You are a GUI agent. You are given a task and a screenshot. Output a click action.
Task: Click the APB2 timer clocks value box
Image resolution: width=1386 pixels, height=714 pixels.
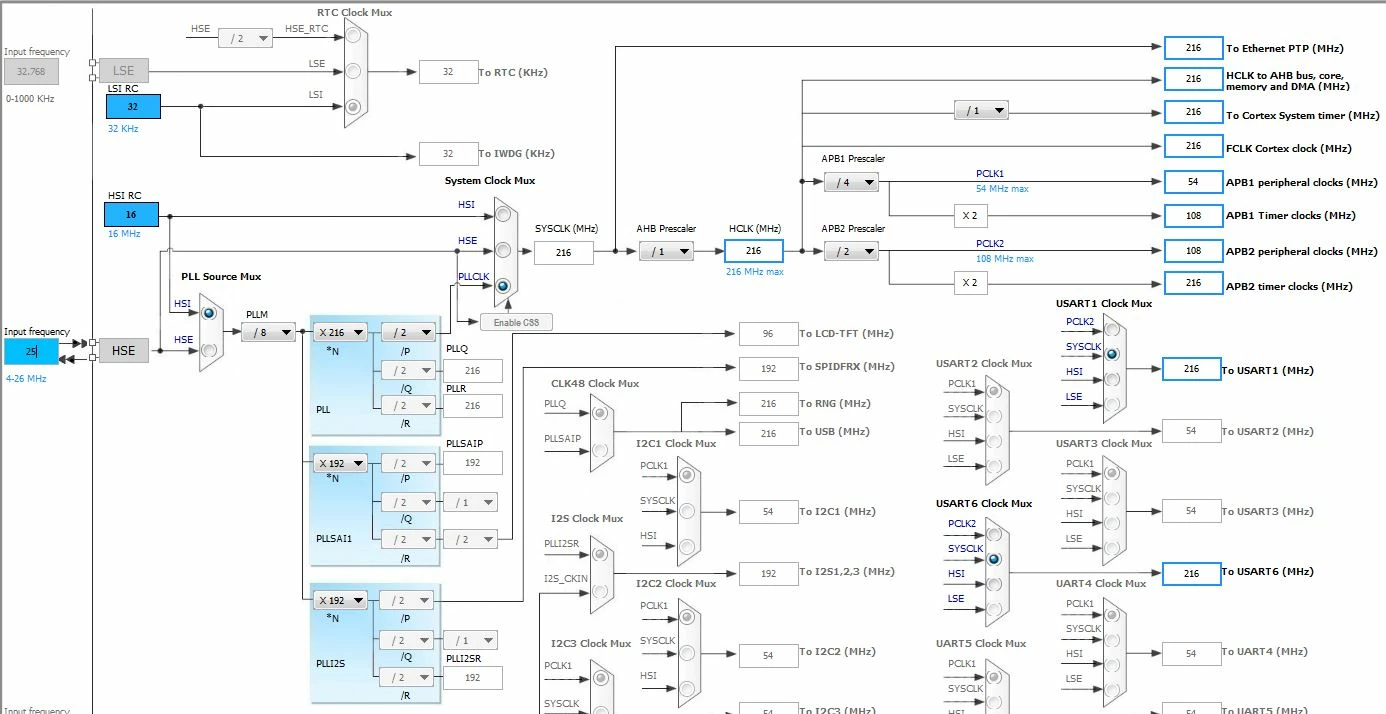pyautogui.click(x=1193, y=284)
